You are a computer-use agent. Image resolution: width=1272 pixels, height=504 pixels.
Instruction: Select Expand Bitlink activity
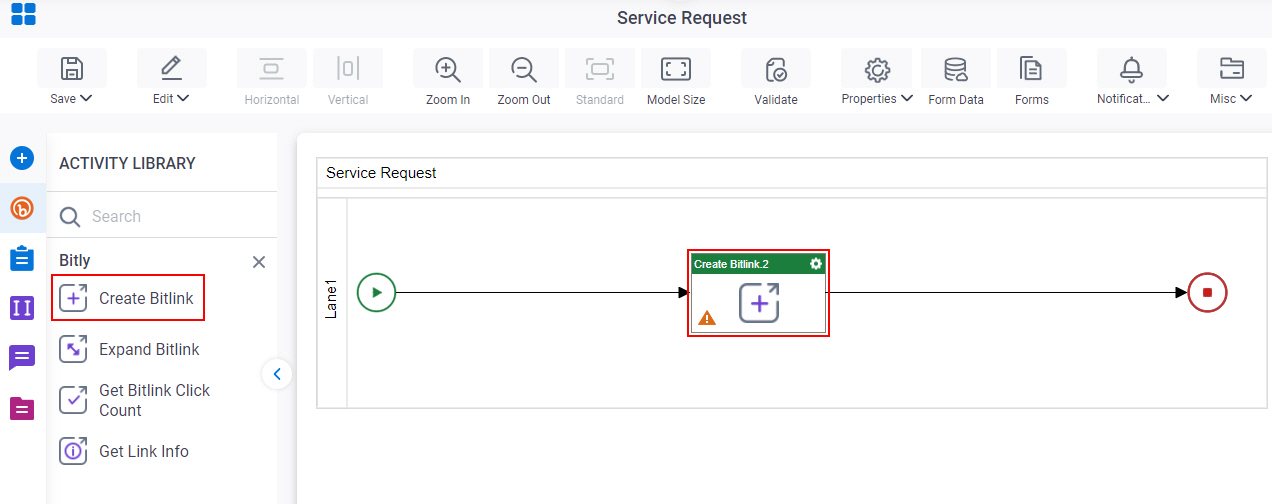(x=130, y=349)
